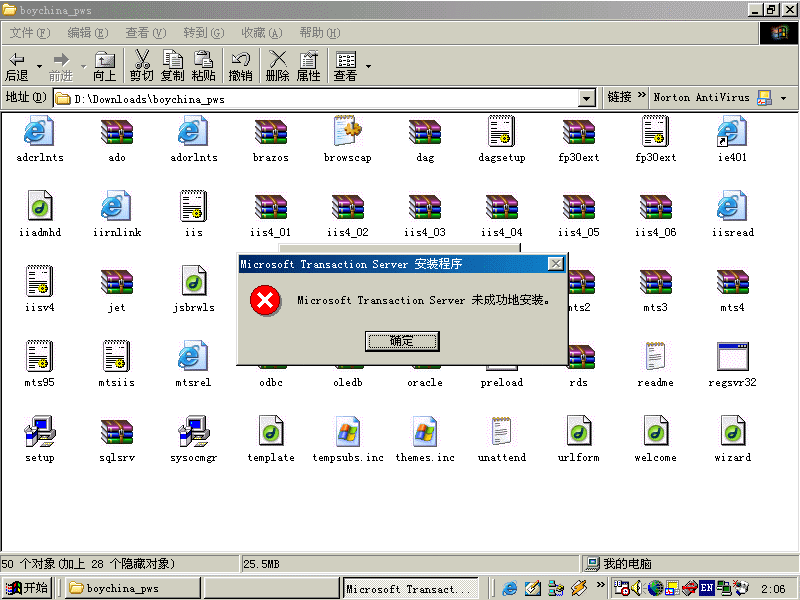Viewport: 800px width, 600px height.
Task: Open the 文件 menu
Action: point(30,33)
